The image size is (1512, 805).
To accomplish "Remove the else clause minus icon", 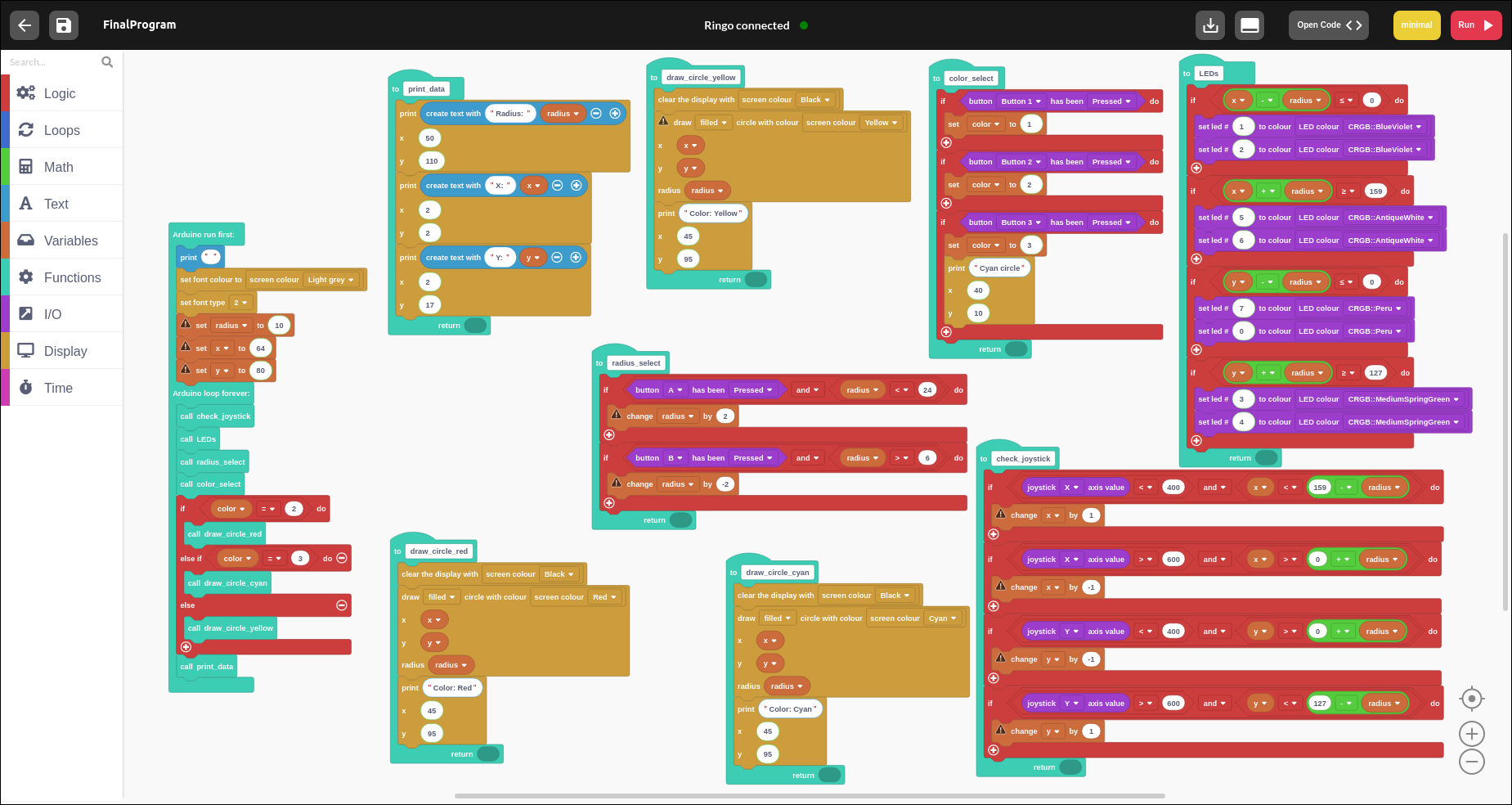I will tap(342, 605).
